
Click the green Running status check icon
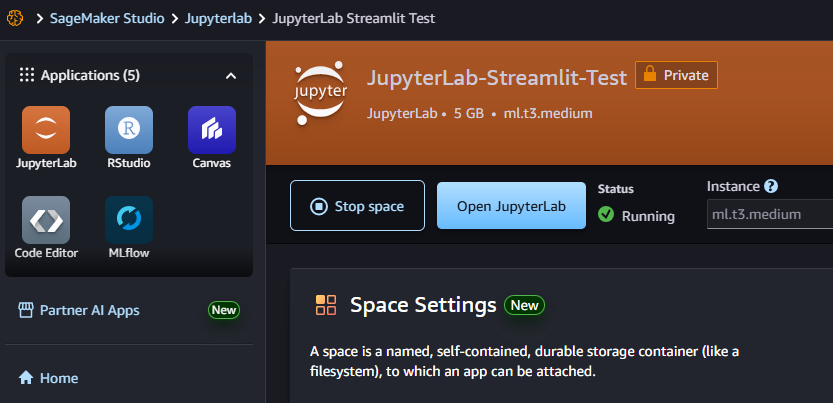pos(606,215)
